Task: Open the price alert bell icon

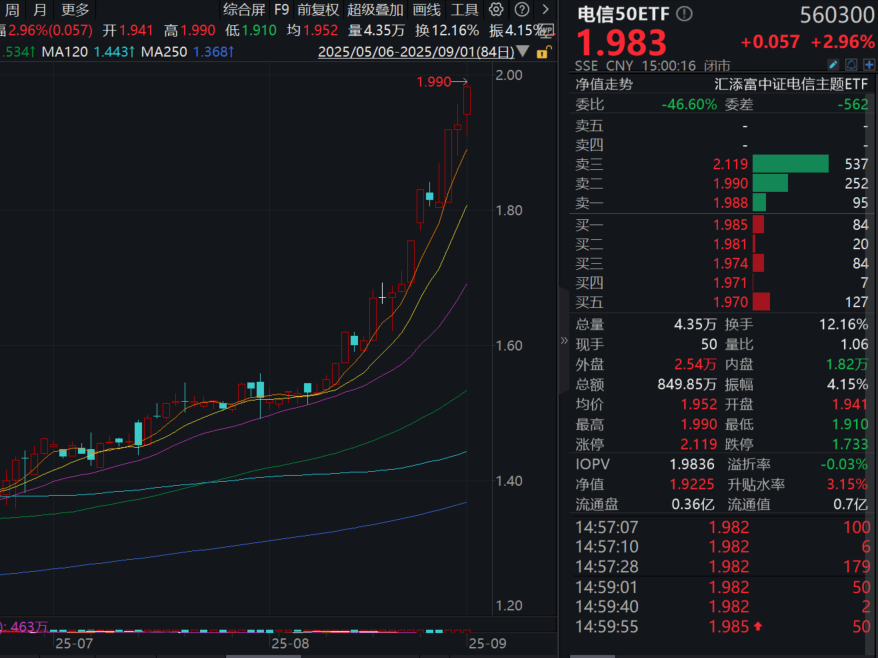Action: (849, 65)
